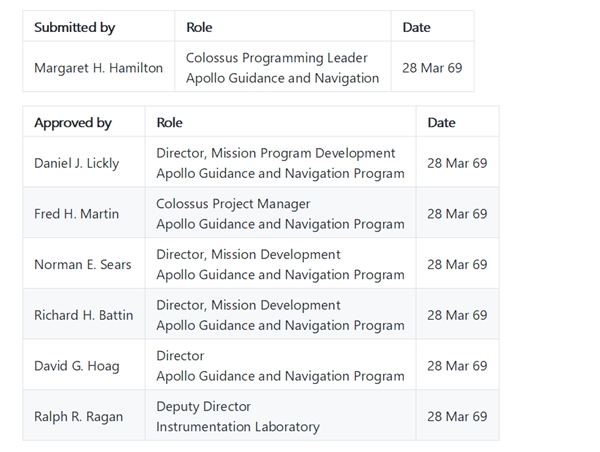This screenshot has width=600, height=452.
Task: Click the date in Fred H. Martin's row
Action: coord(457,214)
